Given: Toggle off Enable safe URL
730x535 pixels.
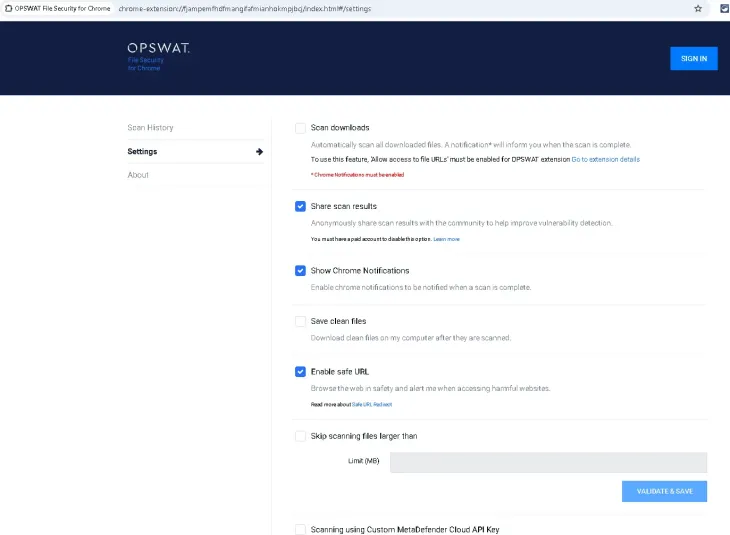Looking at the screenshot, I should (x=301, y=372).
